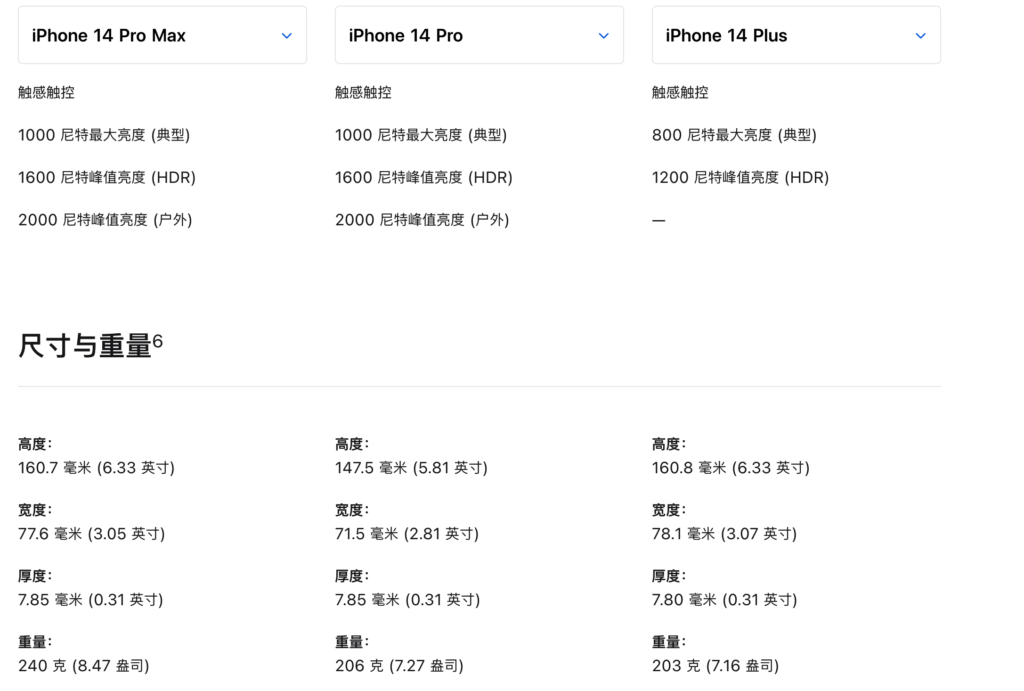The height and width of the screenshot is (691, 1024).
Task: Click the chevron arrow beside iPhone 14 Pro
Action: point(604,36)
